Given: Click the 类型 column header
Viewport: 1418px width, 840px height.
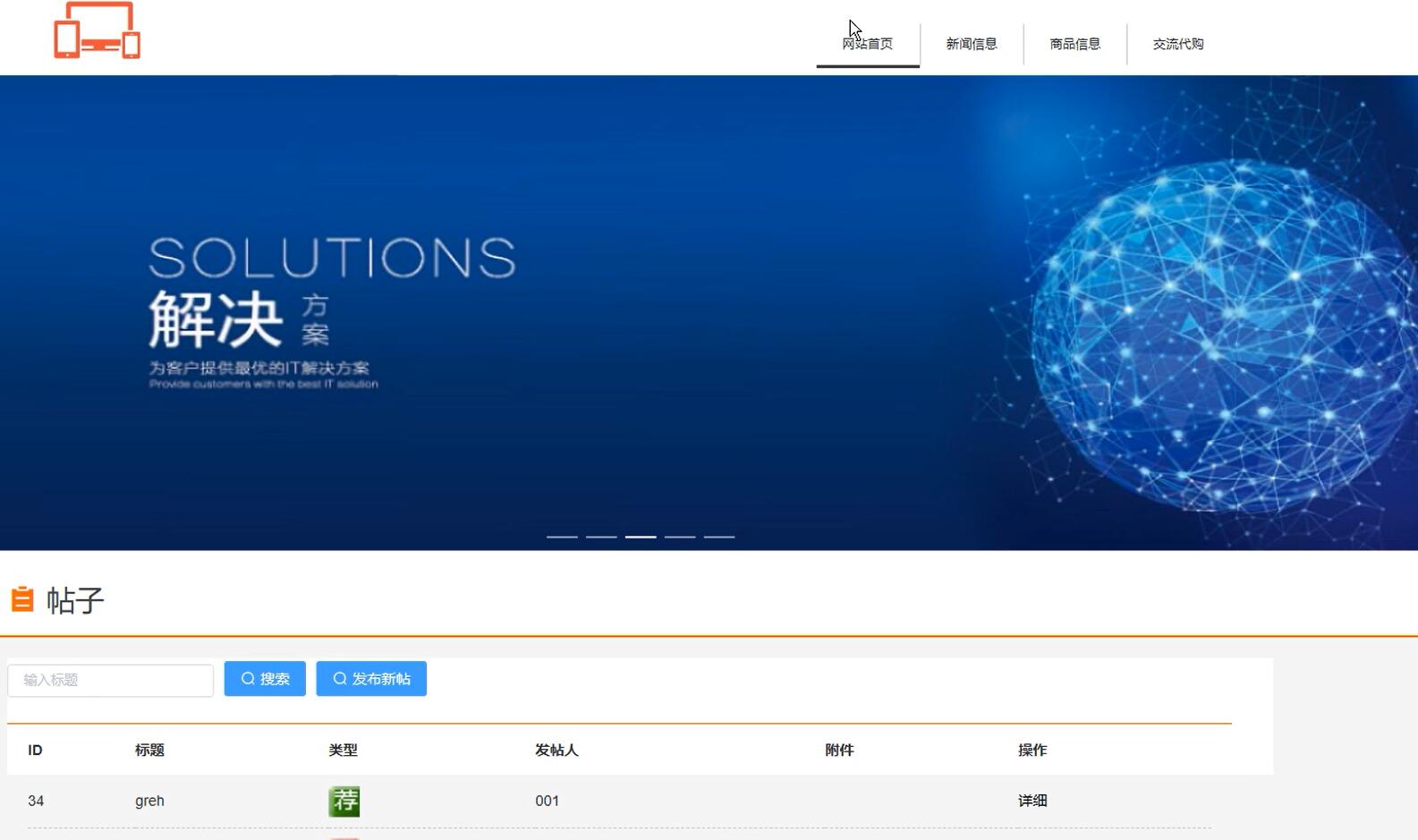Looking at the screenshot, I should (x=343, y=750).
